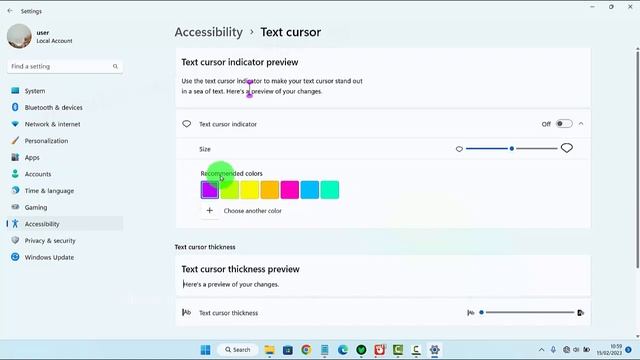Open the notification badge in taskbar
The image size is (640, 360).
(629, 350)
